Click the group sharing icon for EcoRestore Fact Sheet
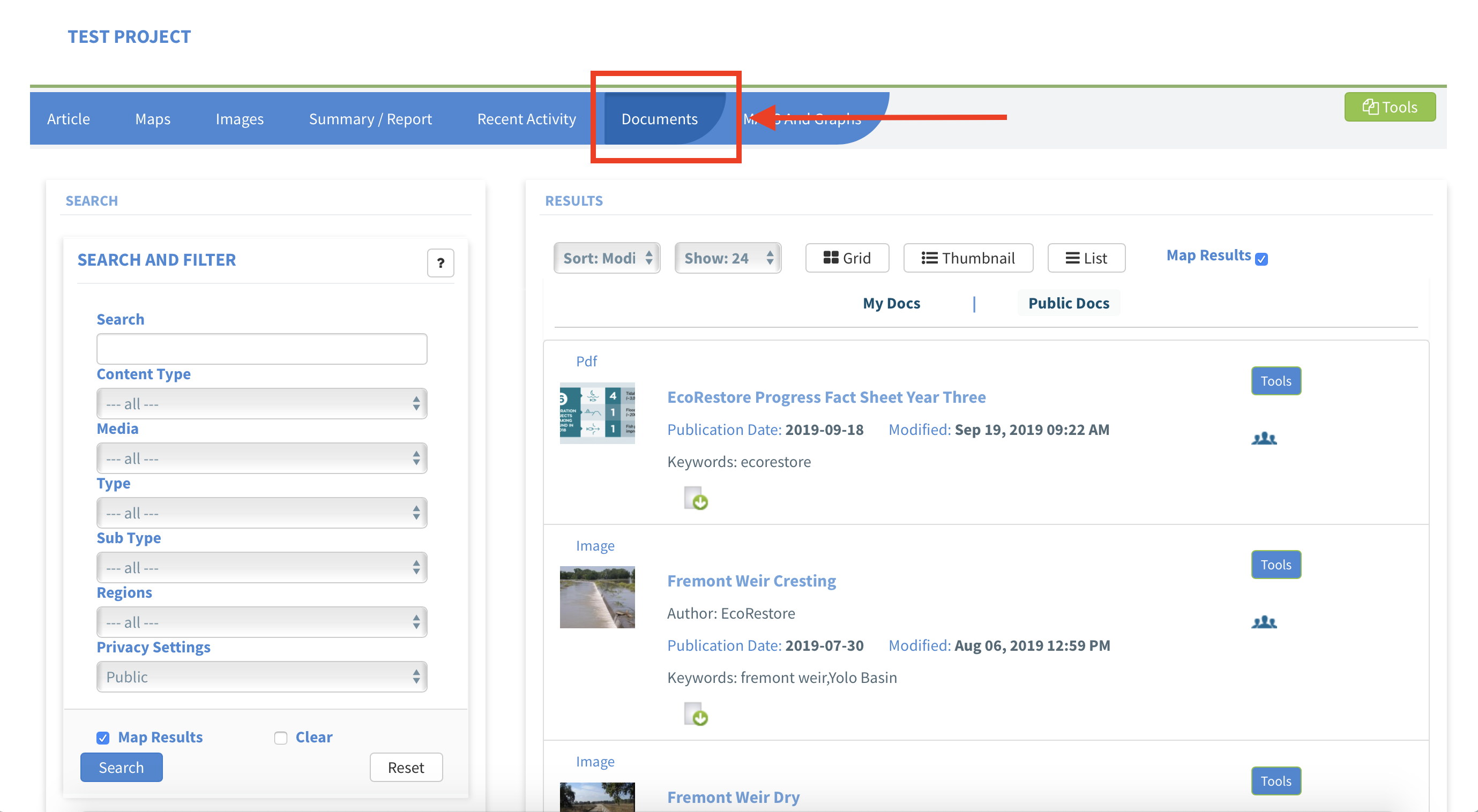Viewport: 1478px width, 812px height. 1264,439
